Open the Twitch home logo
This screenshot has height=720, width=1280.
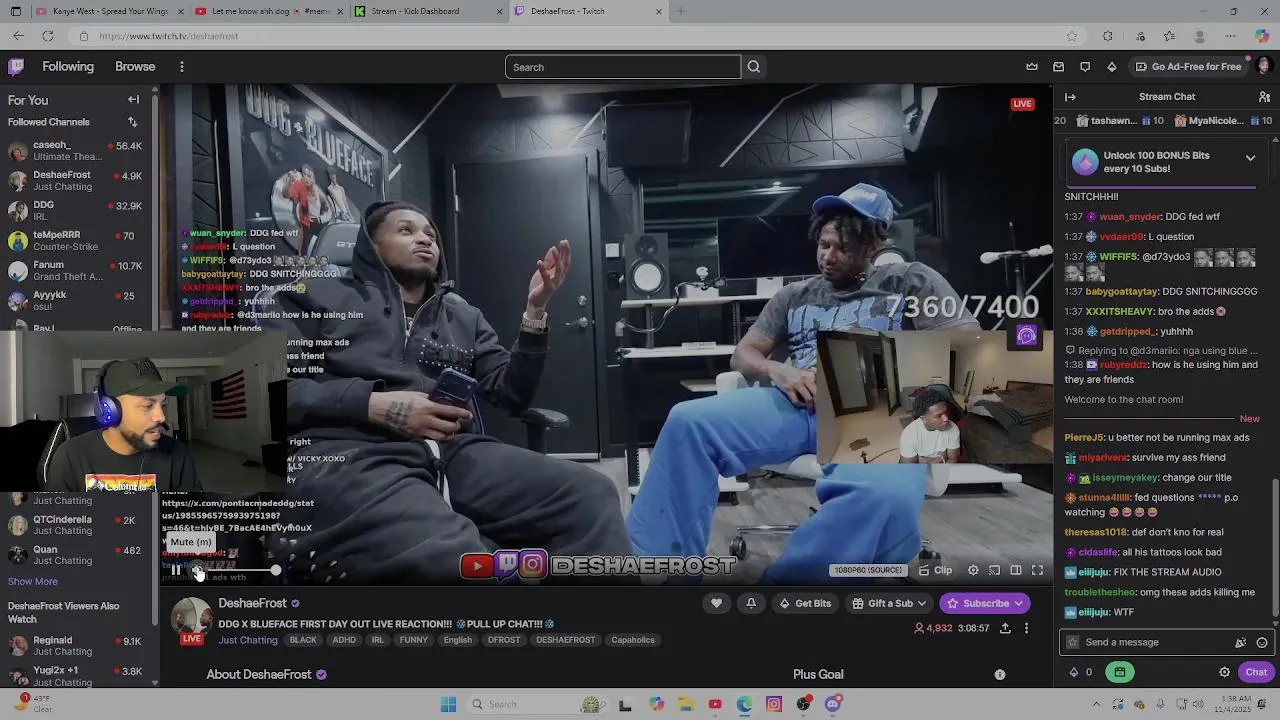(16, 67)
